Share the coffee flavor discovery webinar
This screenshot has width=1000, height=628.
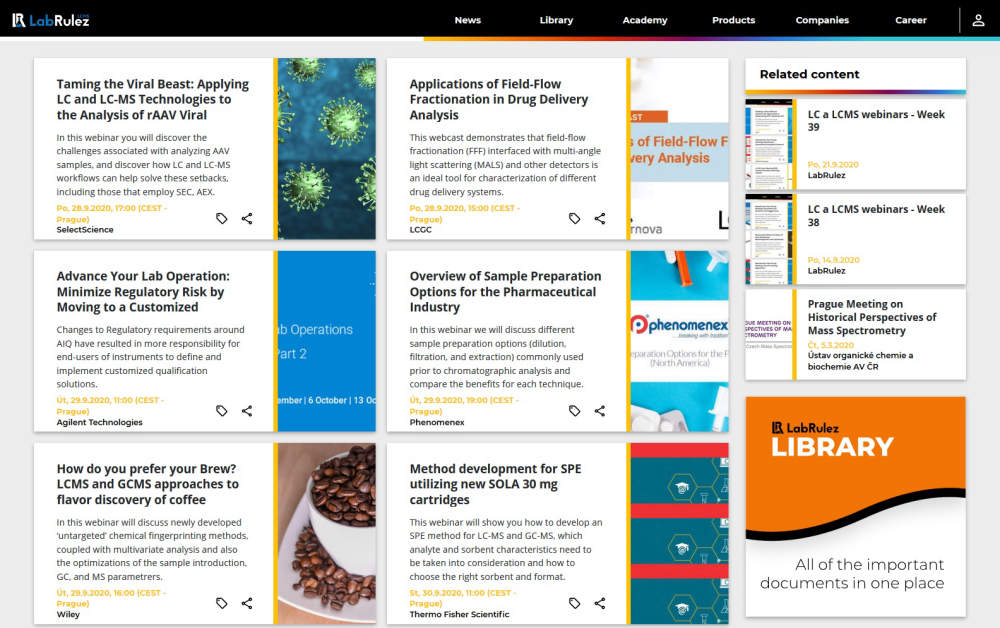click(x=247, y=603)
